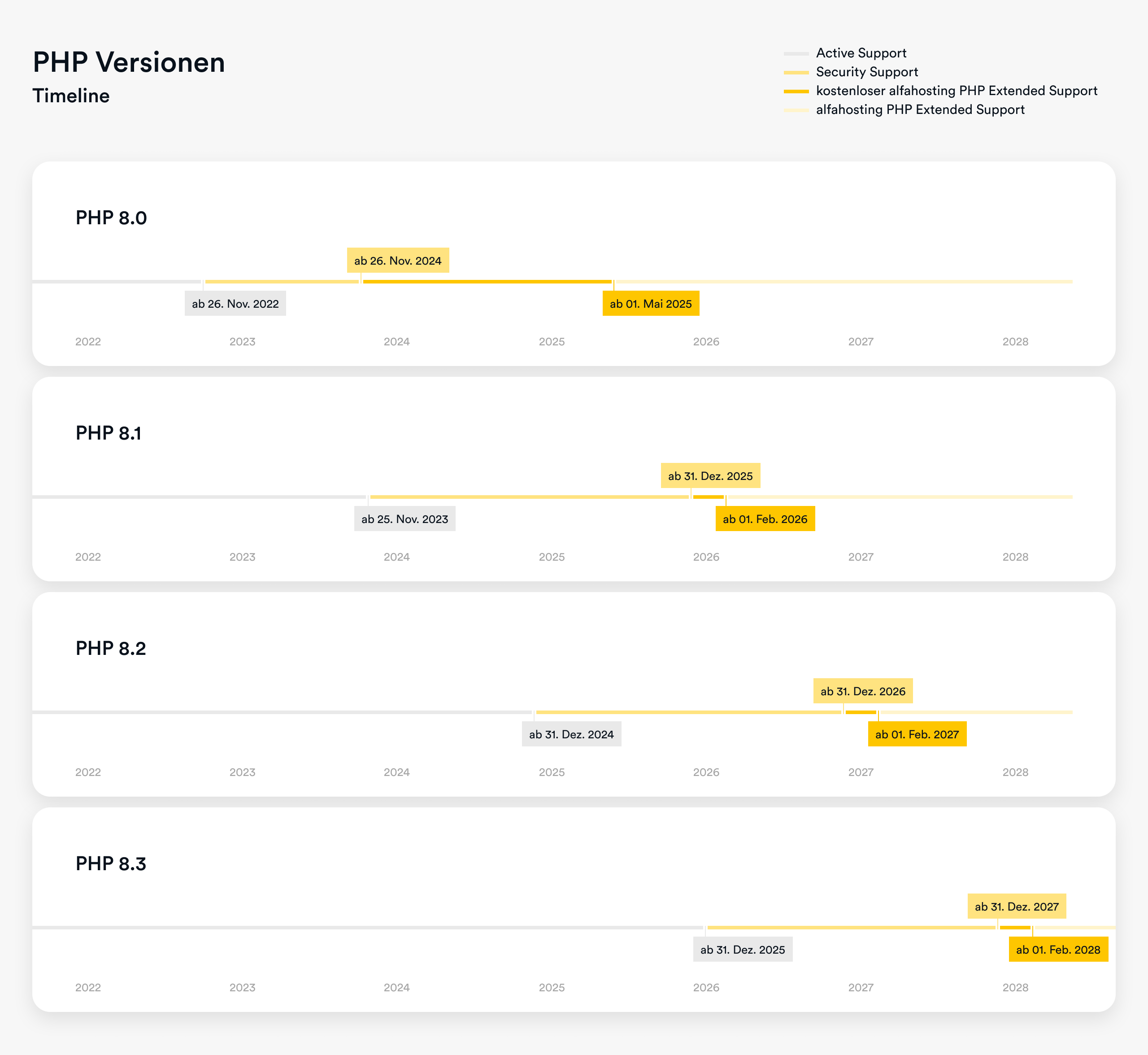This screenshot has width=1148, height=1055.
Task: Click the PHP 8.2 heading
Action: pyautogui.click(x=111, y=648)
